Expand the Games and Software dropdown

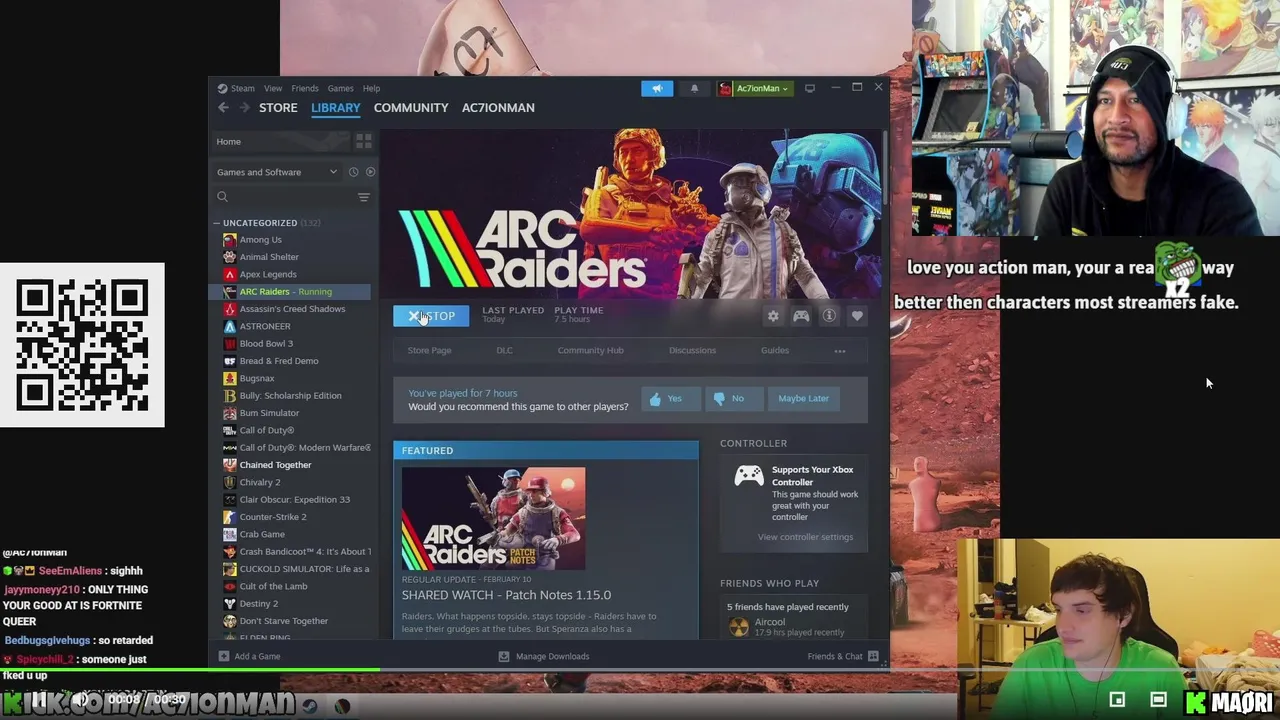(x=277, y=172)
